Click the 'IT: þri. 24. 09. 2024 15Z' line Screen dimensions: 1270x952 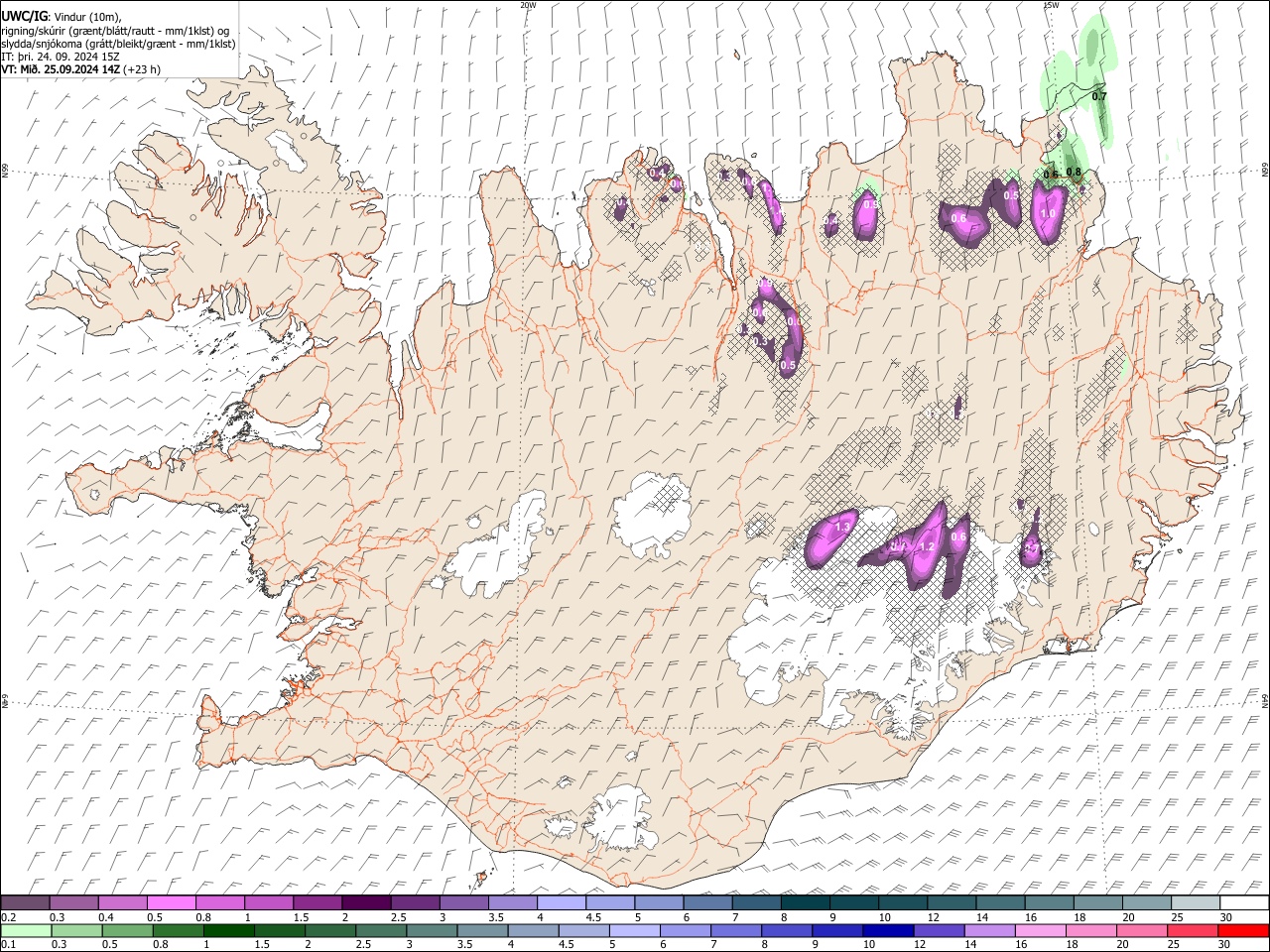[62, 57]
